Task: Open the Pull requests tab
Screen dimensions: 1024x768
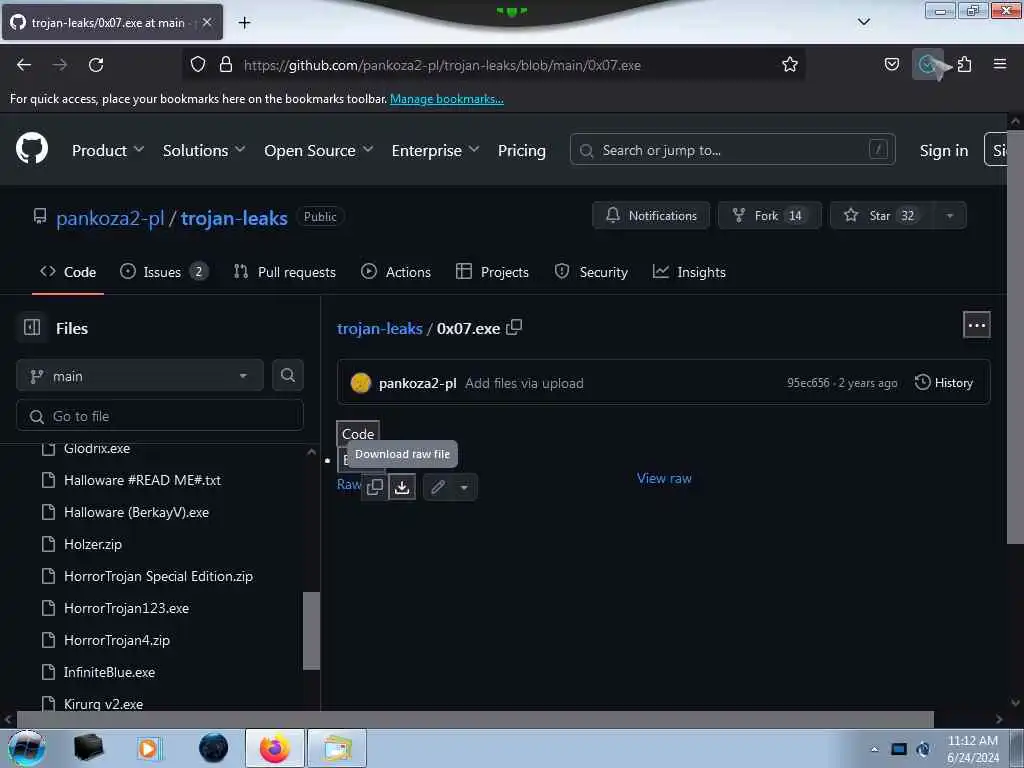Action: pos(285,272)
